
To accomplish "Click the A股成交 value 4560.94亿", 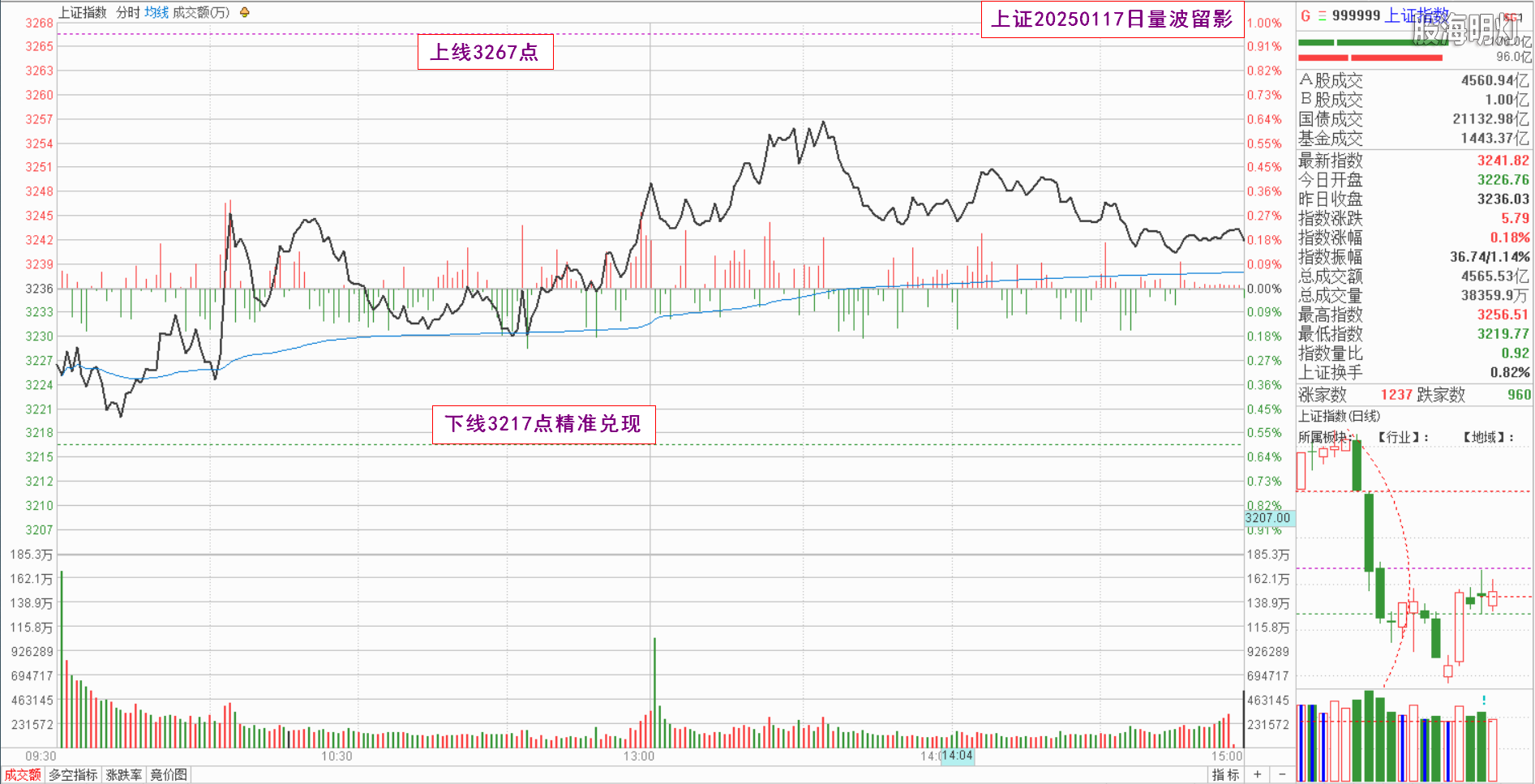I will [x=1495, y=80].
